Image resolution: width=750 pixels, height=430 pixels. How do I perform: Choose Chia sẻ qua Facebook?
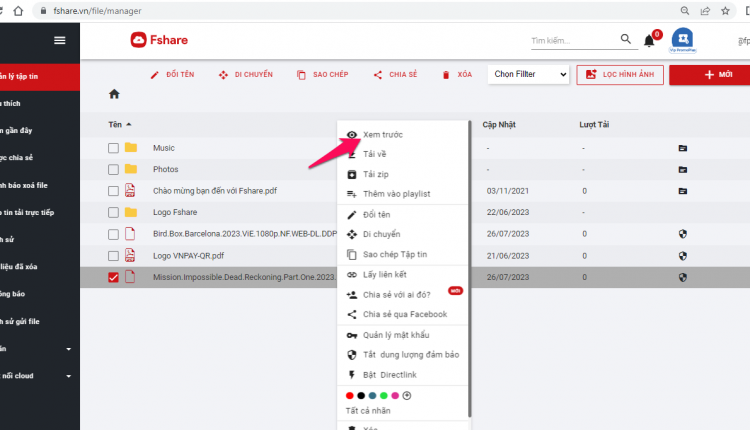pyautogui.click(x=403, y=314)
